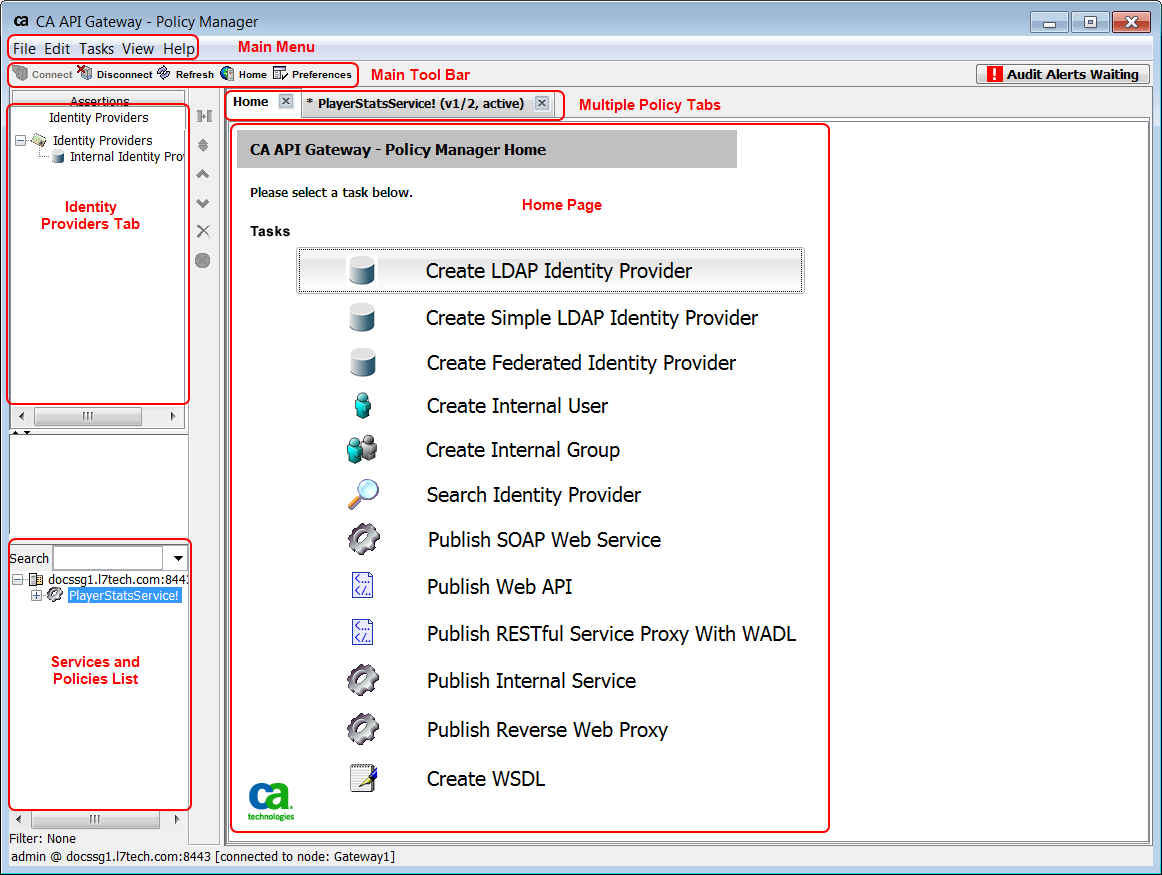Open the Tasks menu

(96, 48)
